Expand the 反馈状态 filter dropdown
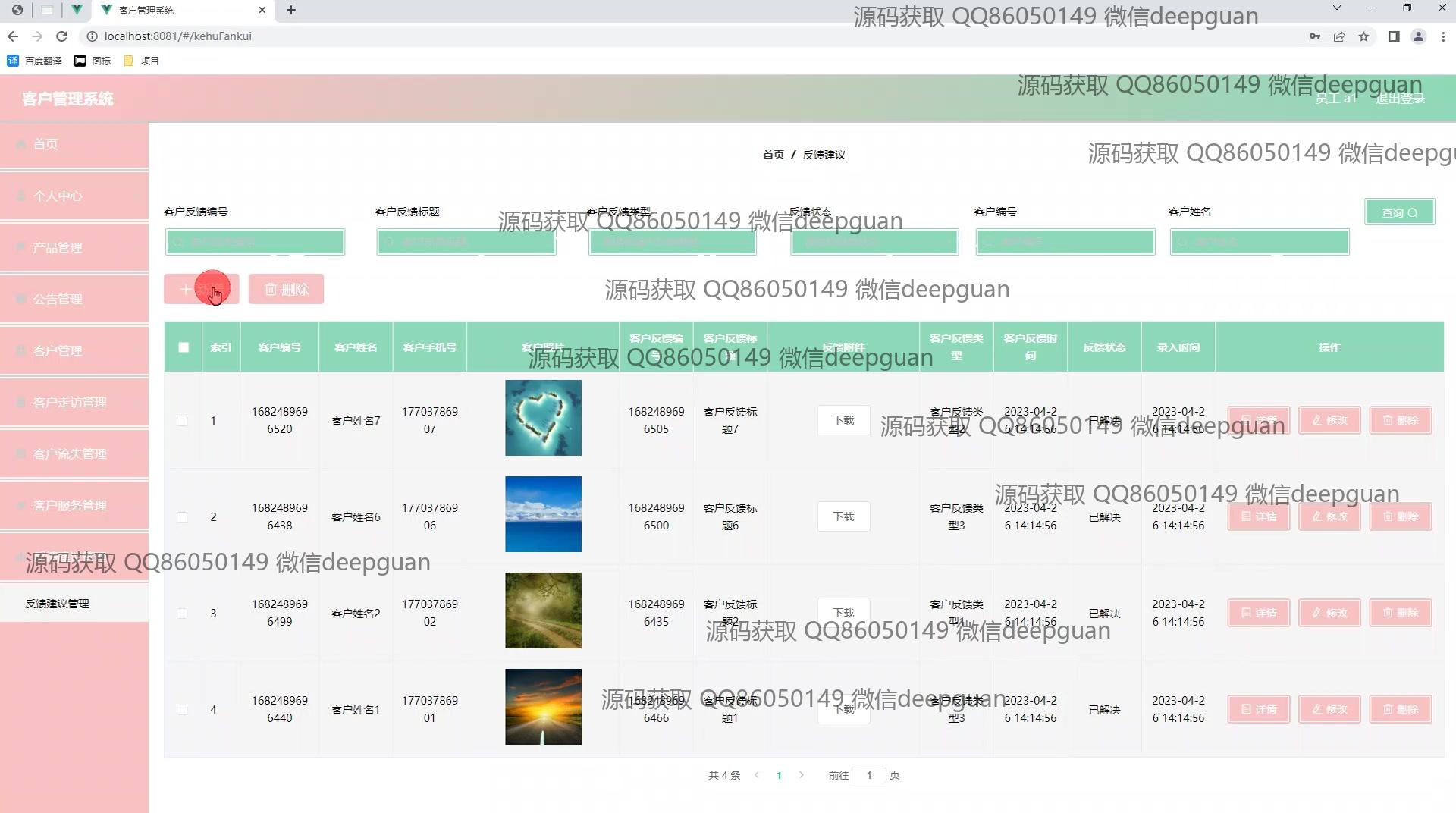The width and height of the screenshot is (1456, 813). click(x=874, y=242)
